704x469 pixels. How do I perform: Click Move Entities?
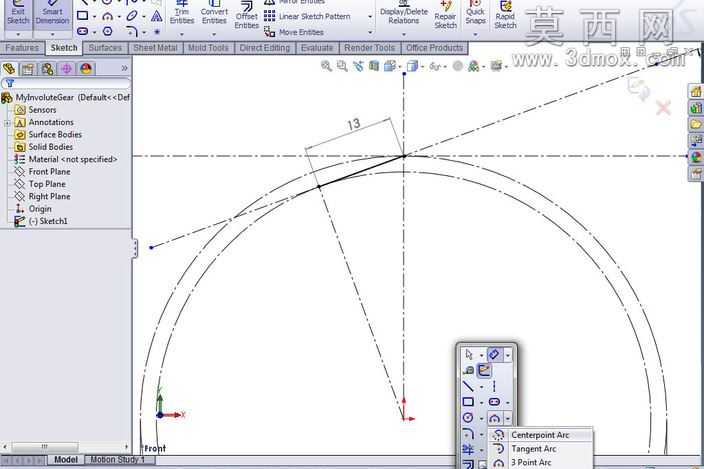(x=294, y=32)
